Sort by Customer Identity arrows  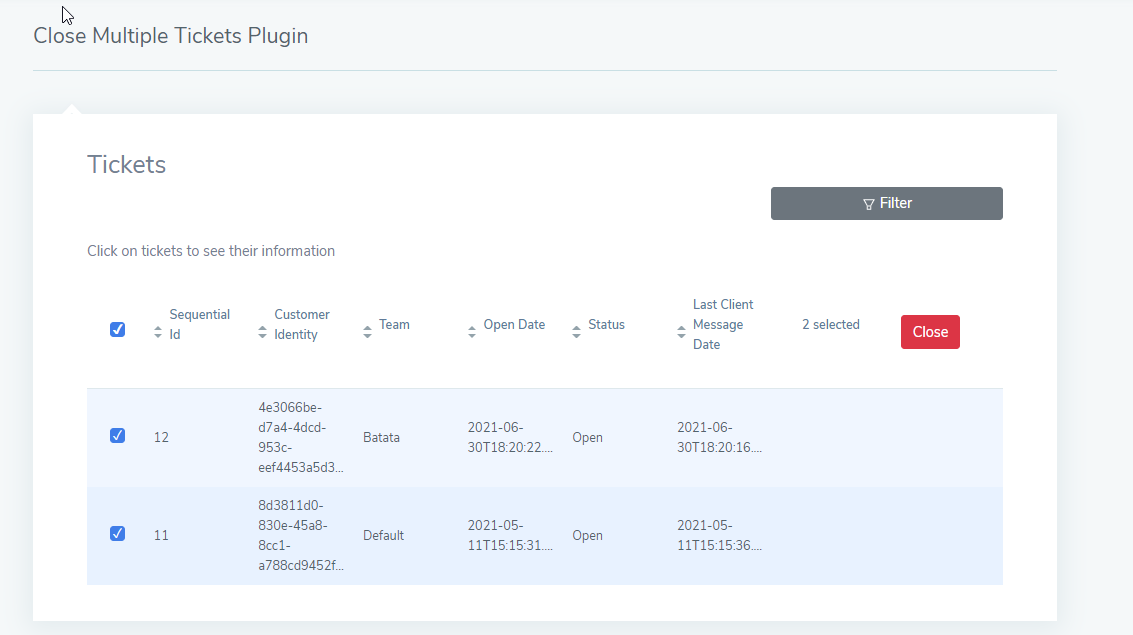click(262, 332)
